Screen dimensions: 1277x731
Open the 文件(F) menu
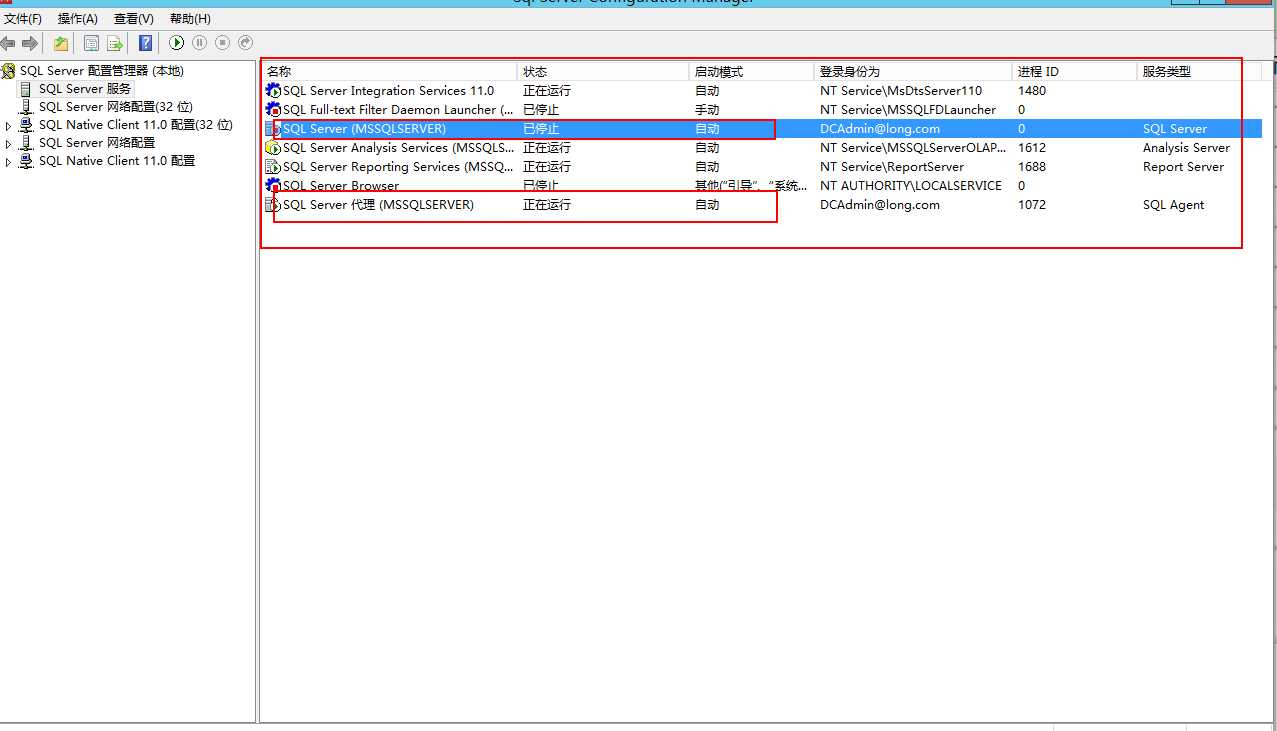click(x=23, y=19)
